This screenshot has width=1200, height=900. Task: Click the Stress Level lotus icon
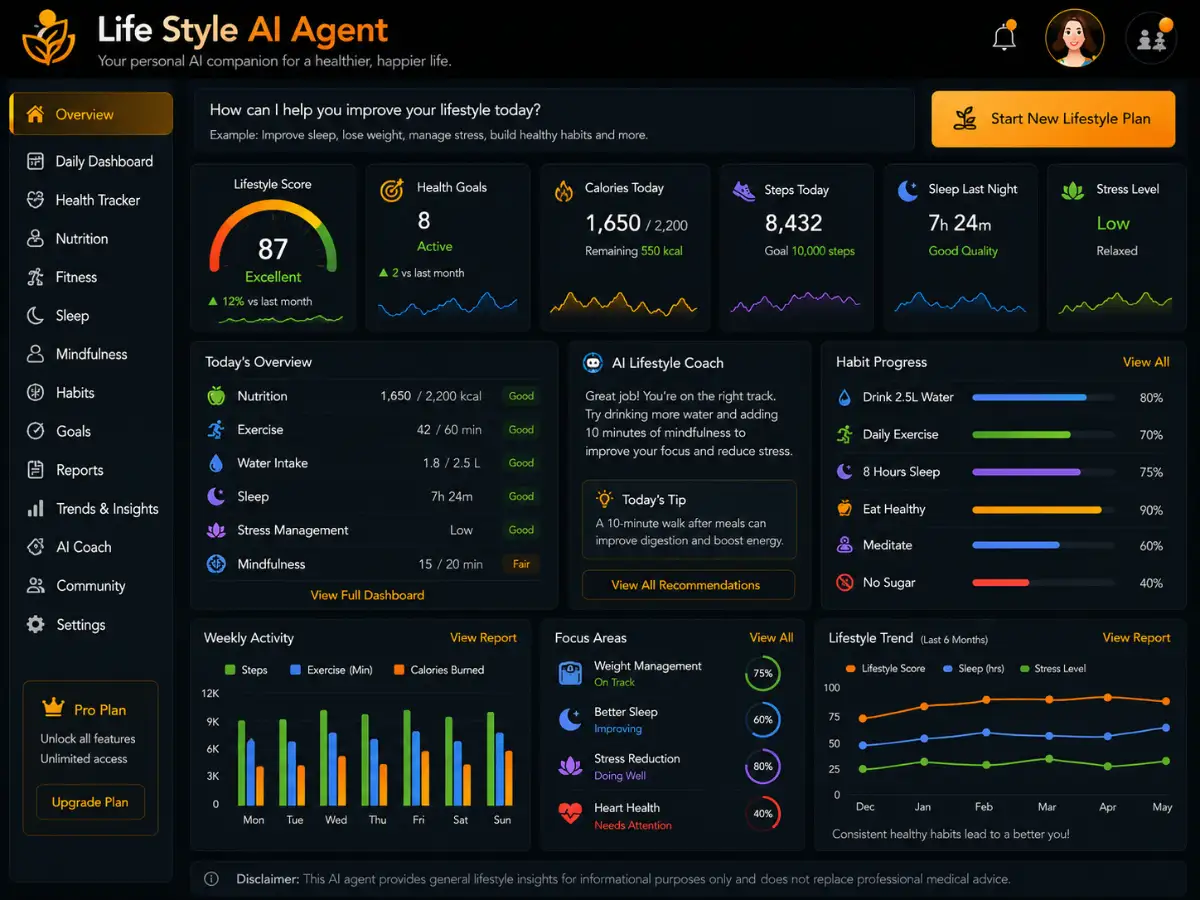(1072, 190)
